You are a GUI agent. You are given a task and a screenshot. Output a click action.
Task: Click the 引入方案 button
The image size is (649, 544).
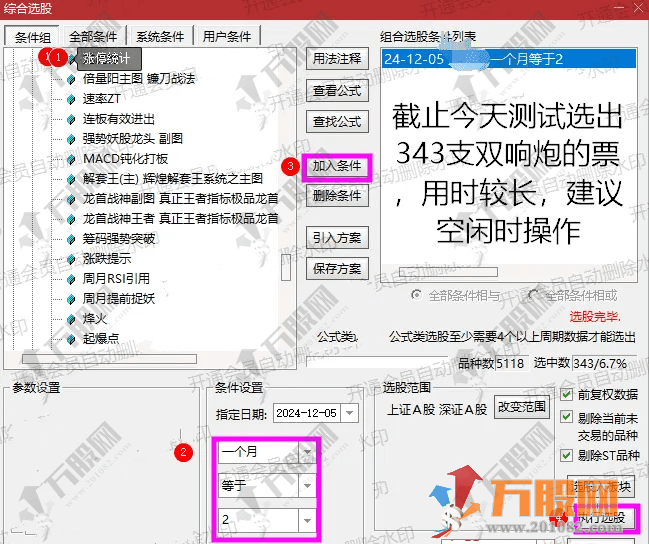click(x=337, y=238)
